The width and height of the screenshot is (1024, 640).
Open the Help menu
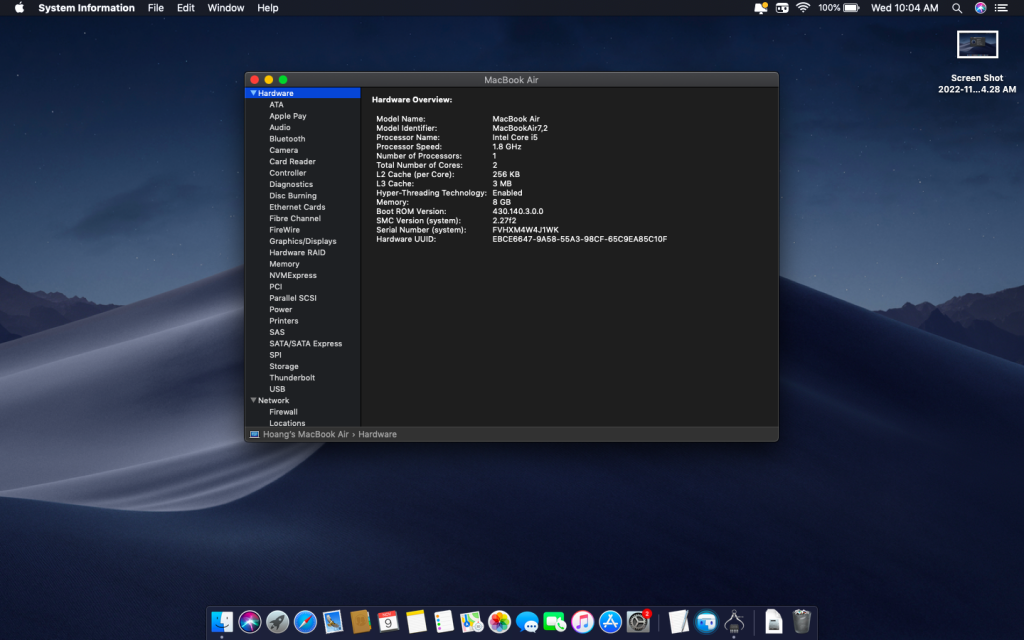[x=268, y=8]
